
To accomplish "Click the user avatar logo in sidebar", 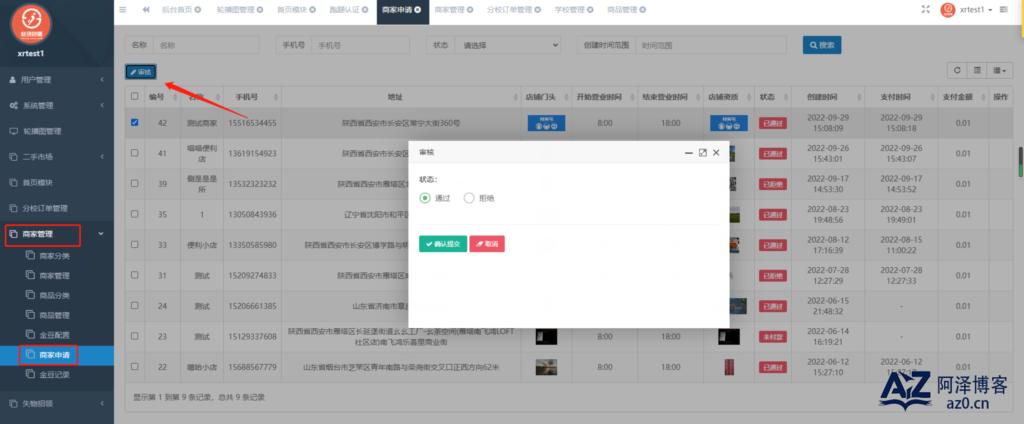I will (31, 24).
